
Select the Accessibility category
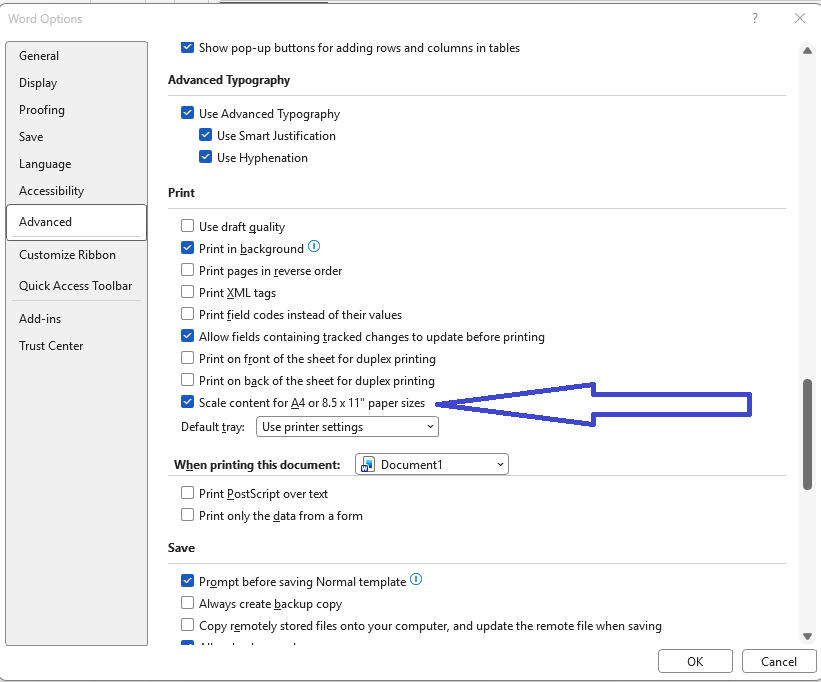(x=76, y=191)
